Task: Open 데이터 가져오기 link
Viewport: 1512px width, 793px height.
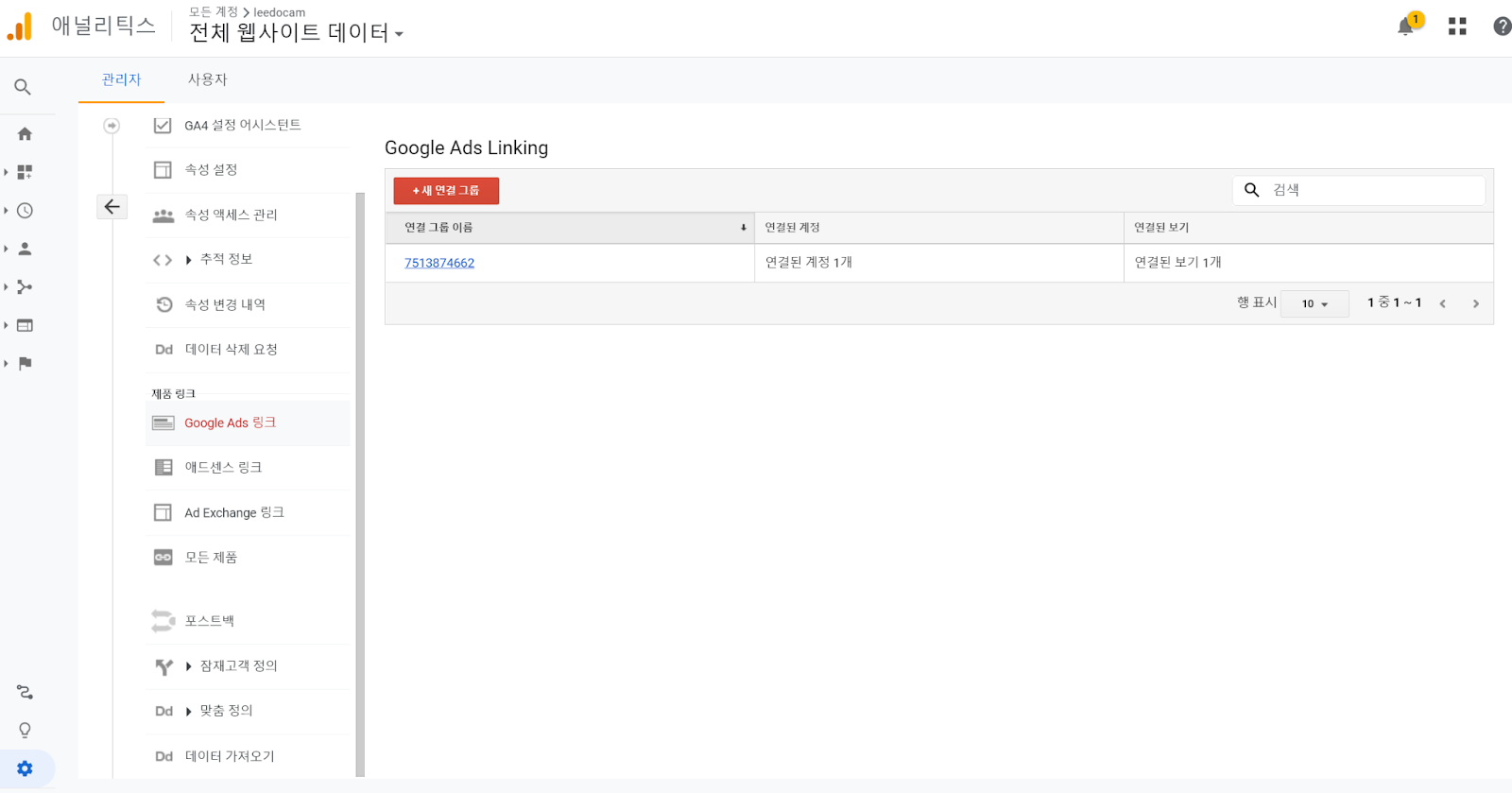Action: [230, 756]
